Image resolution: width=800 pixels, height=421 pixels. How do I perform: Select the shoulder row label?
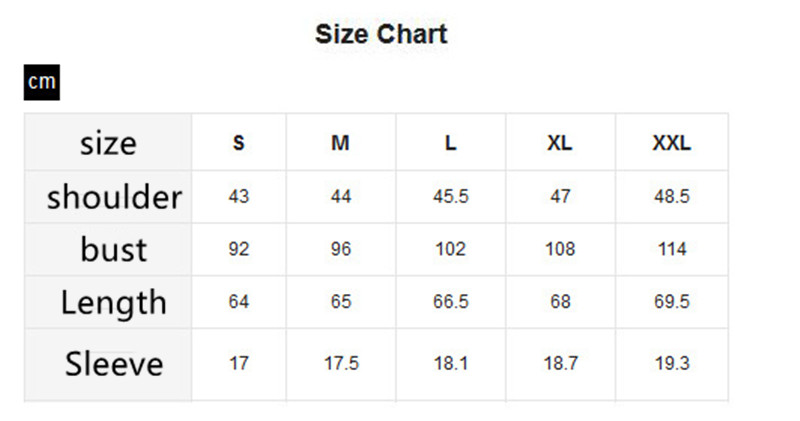pyautogui.click(x=114, y=197)
